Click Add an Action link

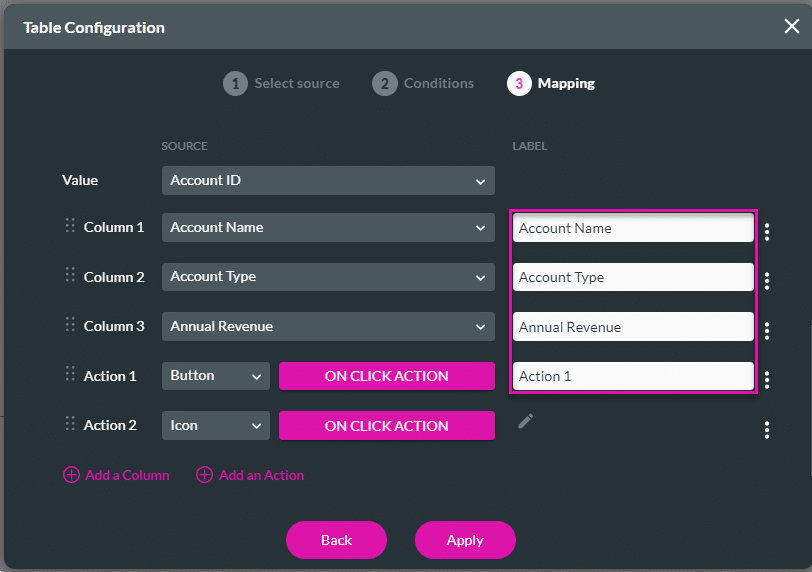click(x=250, y=475)
